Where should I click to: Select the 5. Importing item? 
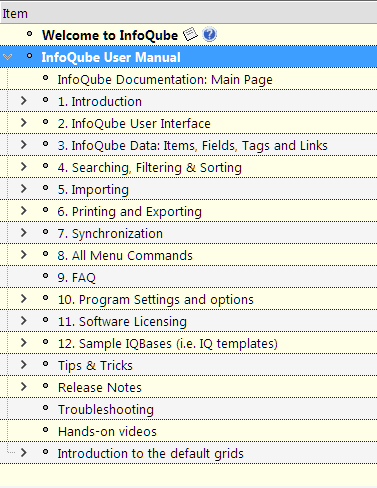[x=93, y=190]
